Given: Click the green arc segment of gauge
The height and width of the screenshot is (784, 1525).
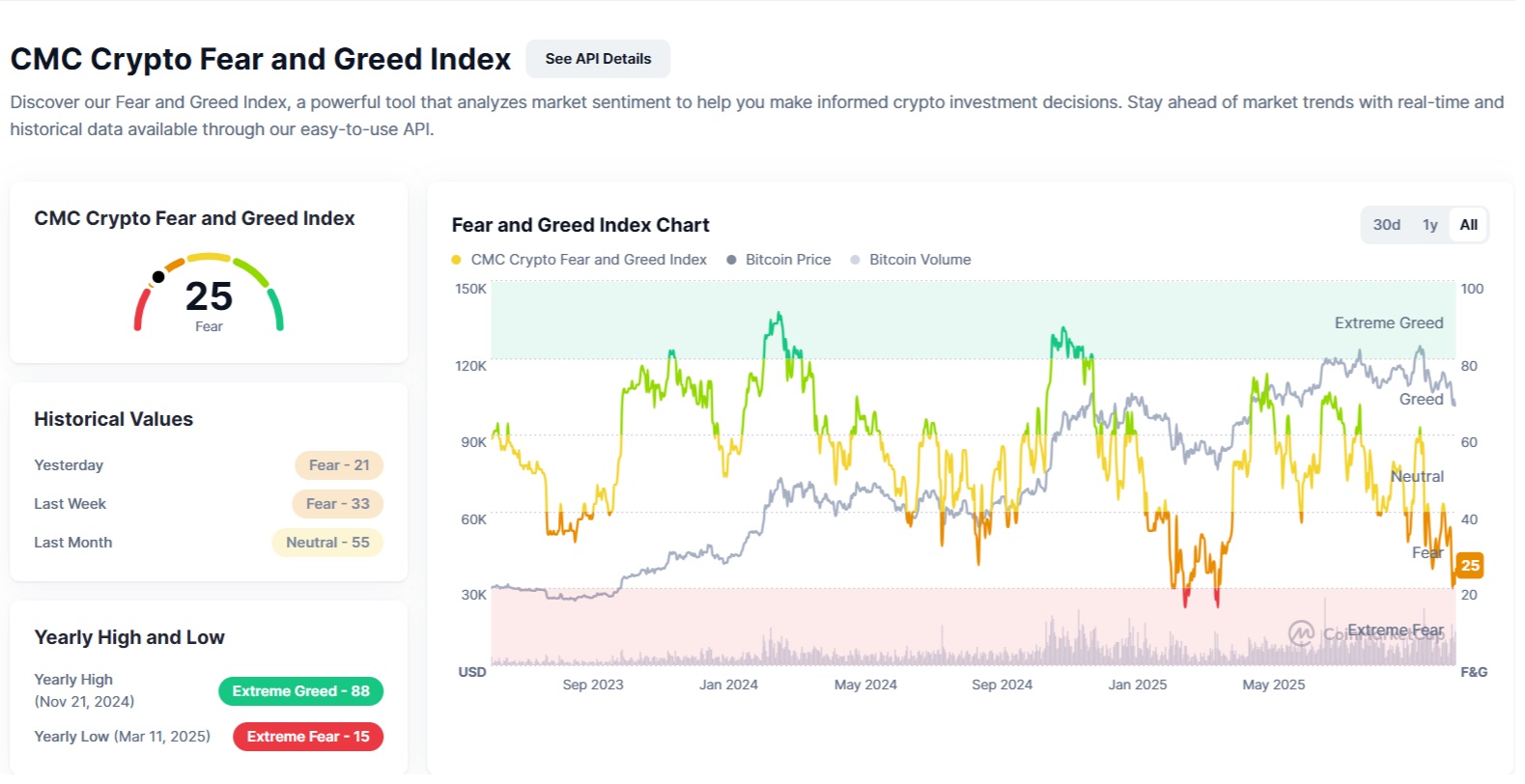Looking at the screenshot, I should [276, 309].
